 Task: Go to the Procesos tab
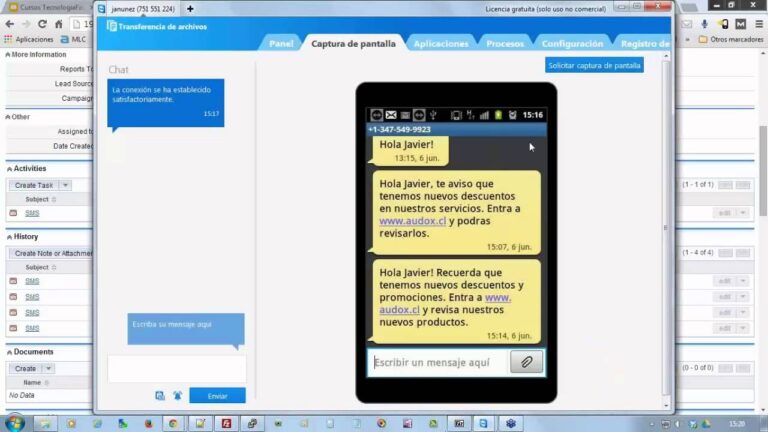point(505,44)
